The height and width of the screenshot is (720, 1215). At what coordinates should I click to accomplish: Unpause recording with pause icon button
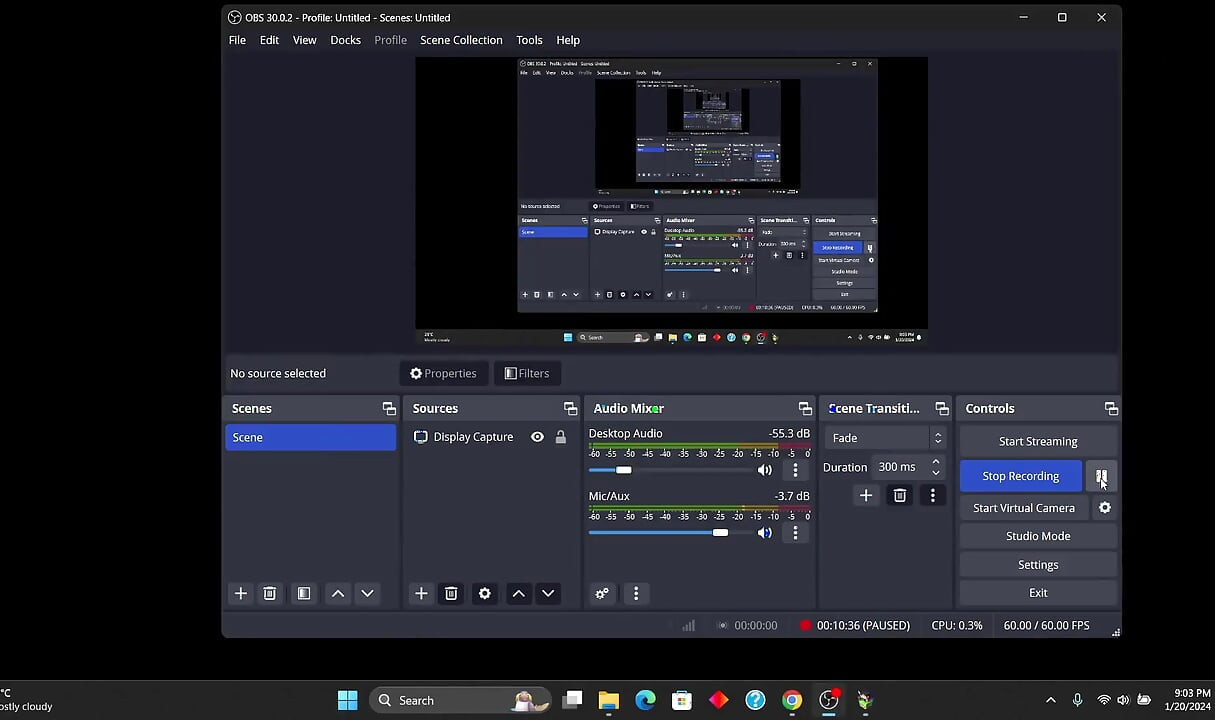point(1101,476)
